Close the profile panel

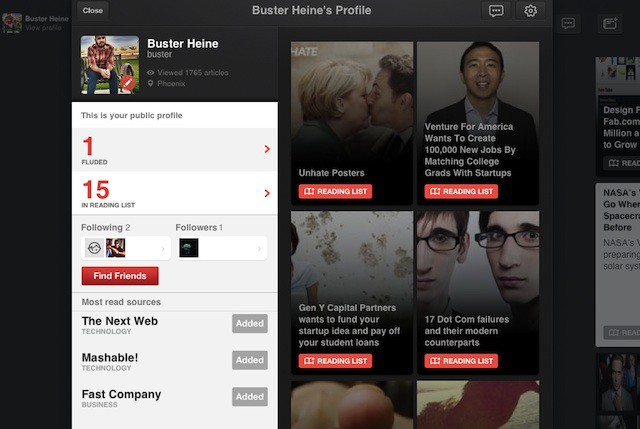[93, 10]
